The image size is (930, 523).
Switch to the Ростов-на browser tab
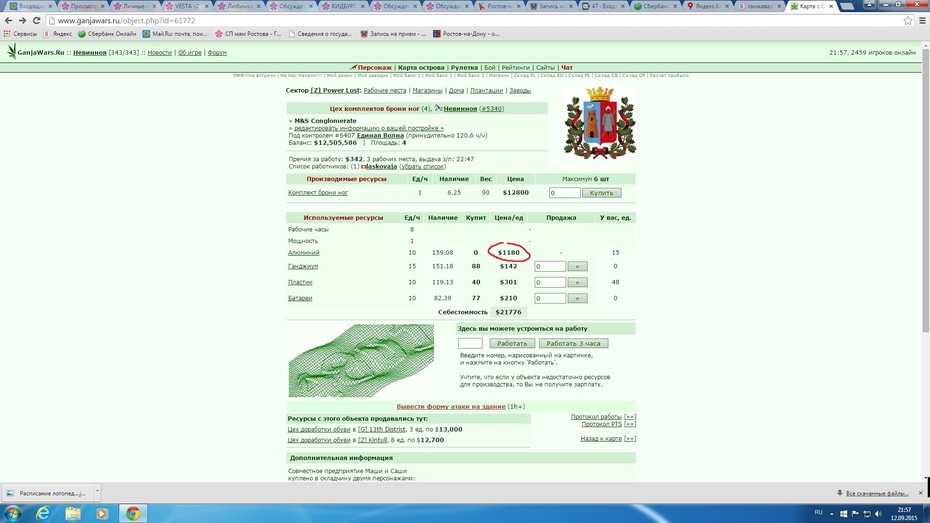click(x=499, y=6)
